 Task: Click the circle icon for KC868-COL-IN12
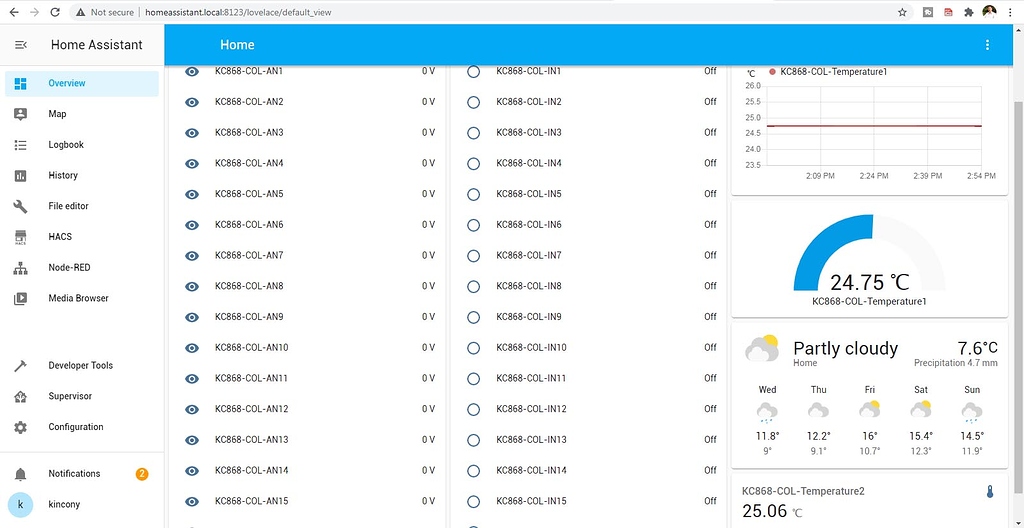point(473,410)
